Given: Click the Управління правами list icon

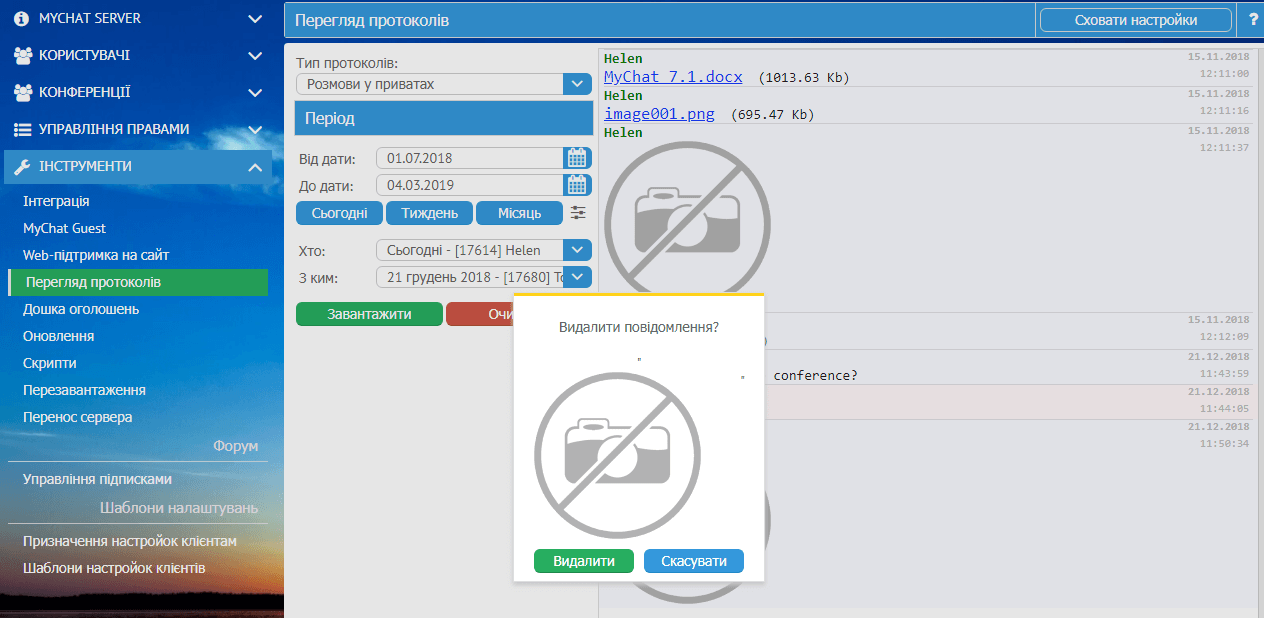Looking at the screenshot, I should click(22, 130).
